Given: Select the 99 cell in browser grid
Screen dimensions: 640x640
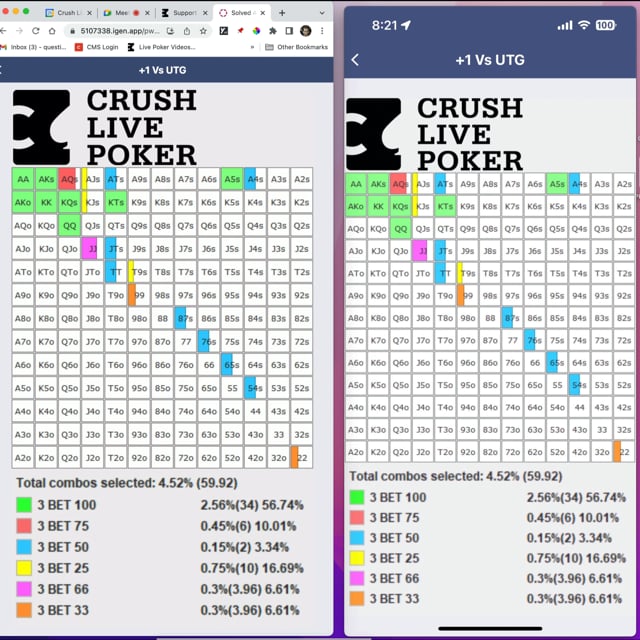Looking at the screenshot, I should [x=139, y=295].
